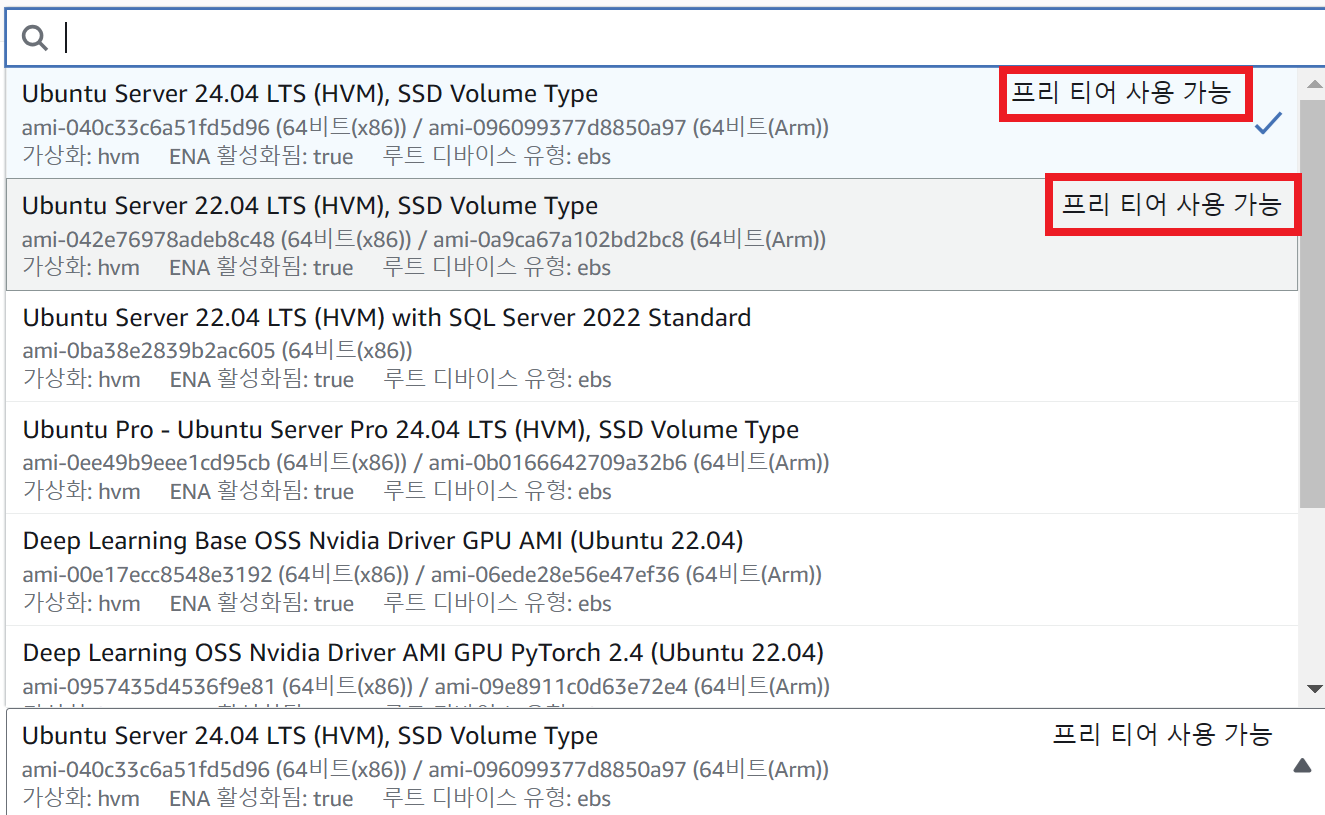Click free tier label on Ubuntu 22.04 row
Viewport: 1325px width, 815px height.
1171,205
